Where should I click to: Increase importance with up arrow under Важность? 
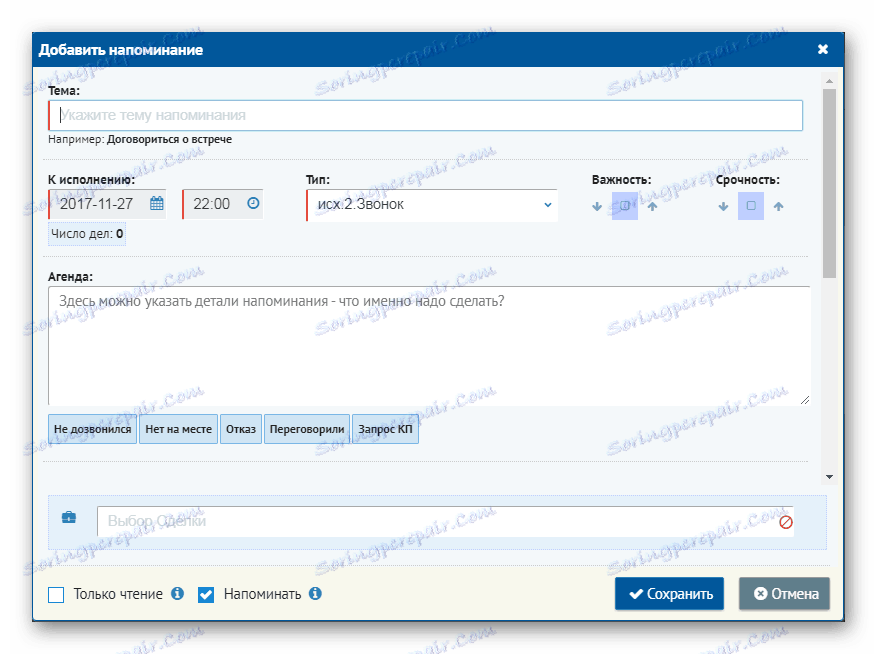click(652, 206)
